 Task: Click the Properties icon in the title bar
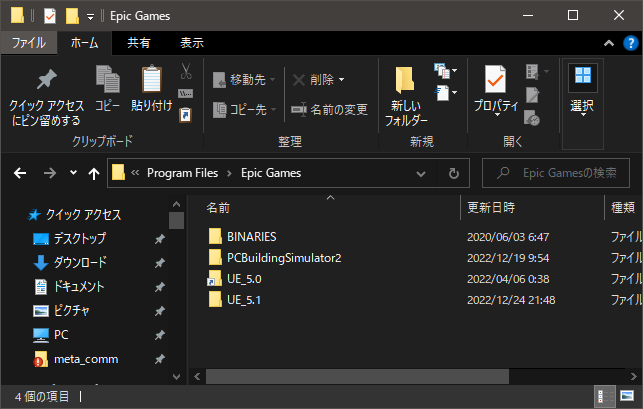tap(50, 16)
